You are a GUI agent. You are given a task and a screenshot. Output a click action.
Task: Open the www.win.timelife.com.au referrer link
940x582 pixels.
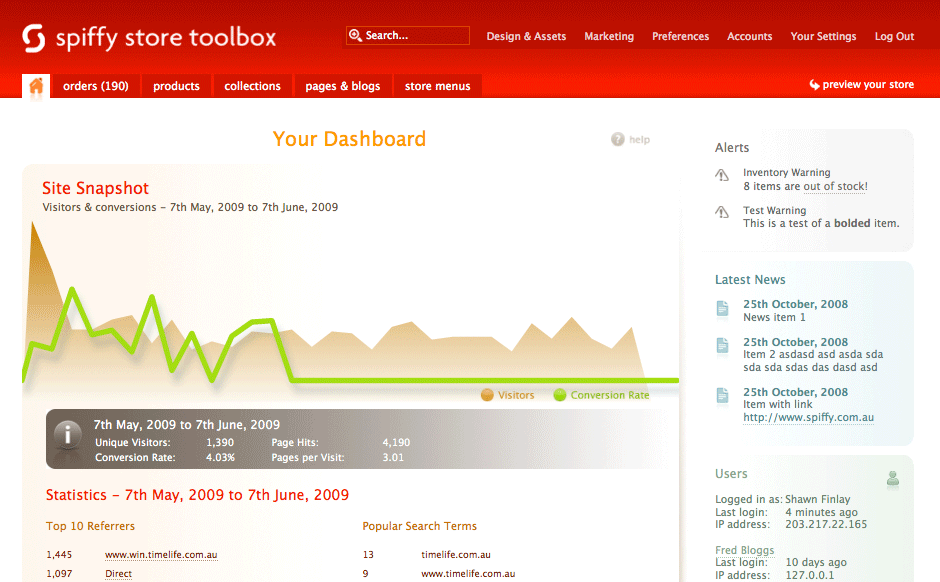coord(161,554)
